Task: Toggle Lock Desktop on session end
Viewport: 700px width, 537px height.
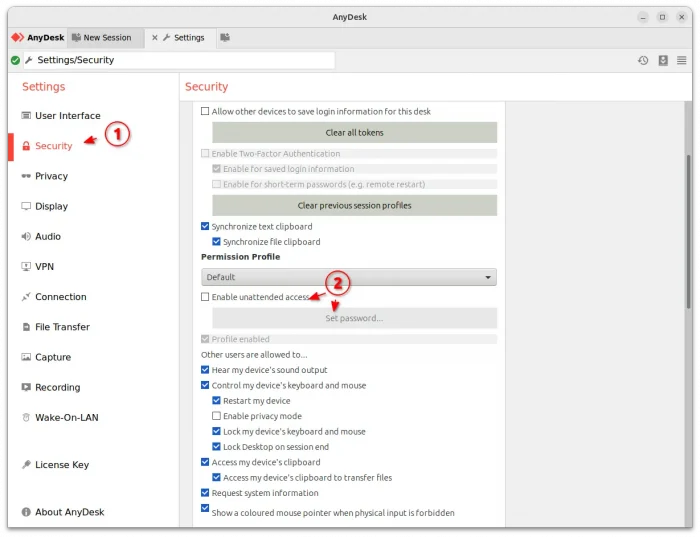Action: click(x=217, y=446)
